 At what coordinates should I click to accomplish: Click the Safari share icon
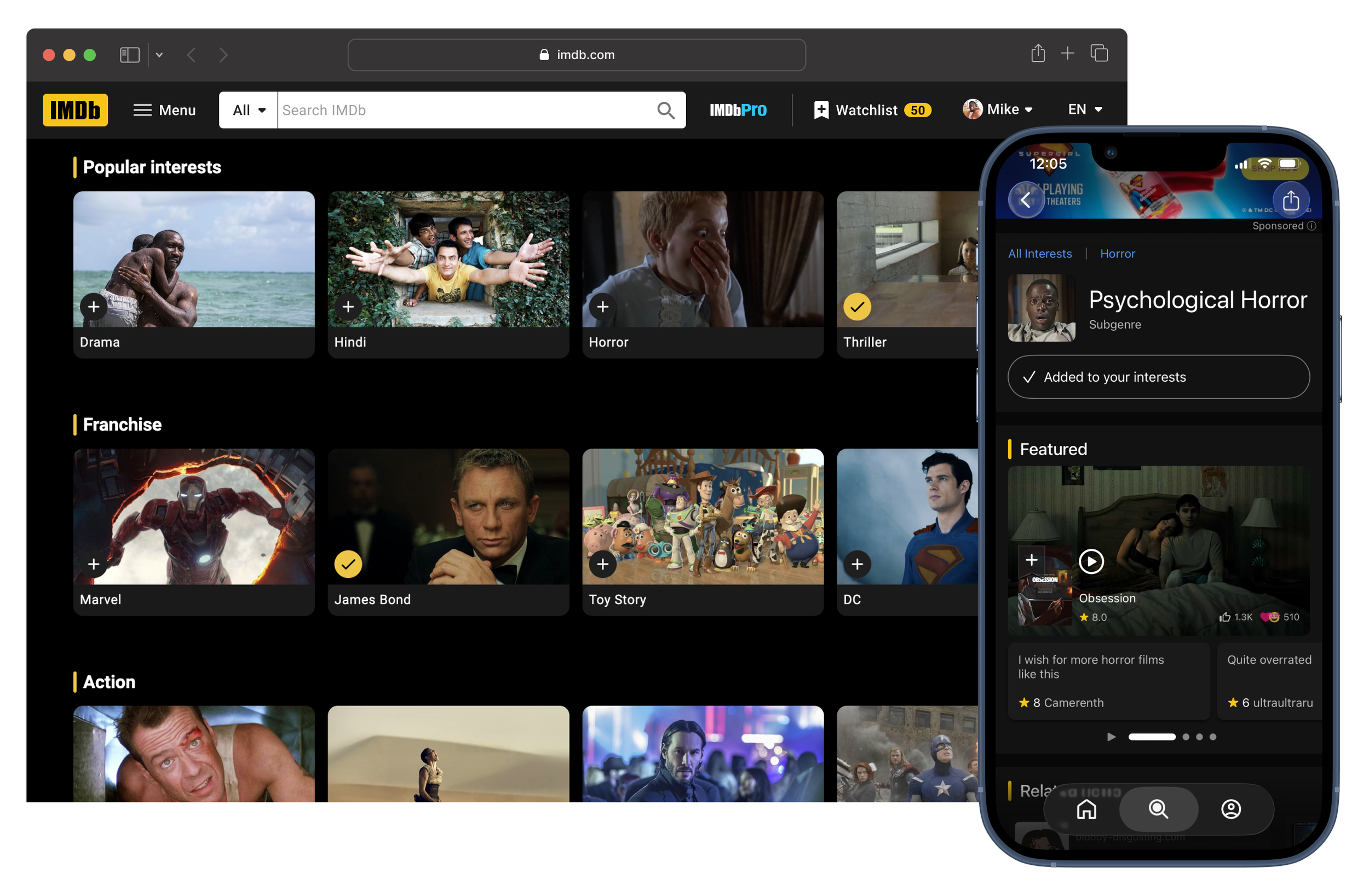1038,54
